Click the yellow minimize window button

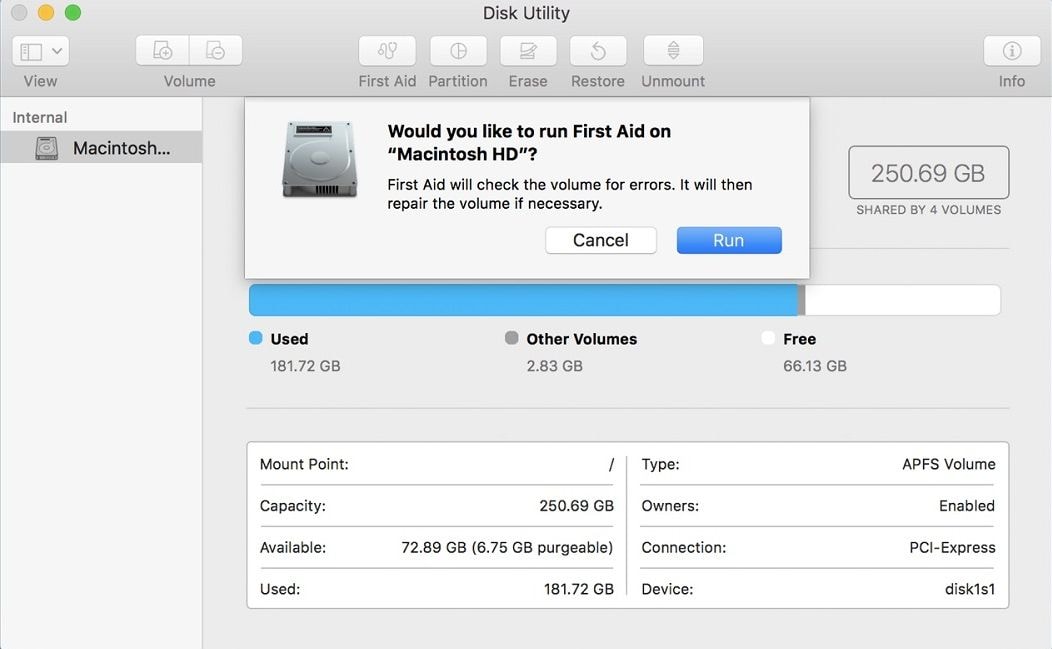(46, 13)
